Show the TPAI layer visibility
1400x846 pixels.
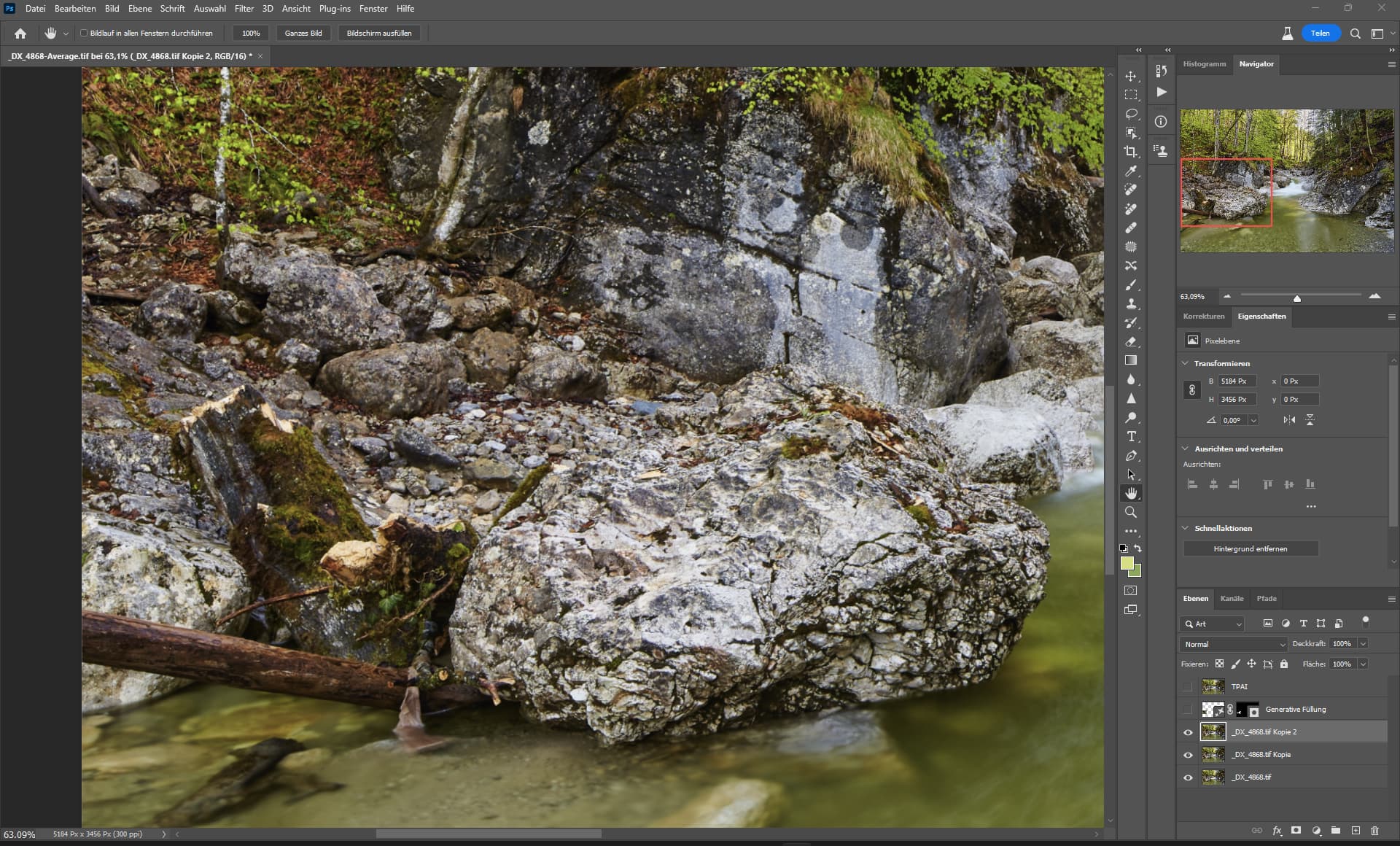(x=1188, y=686)
